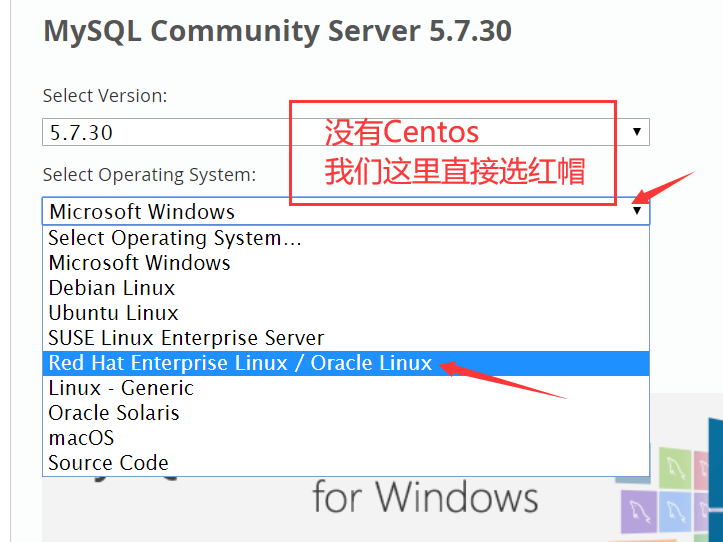Click the red-bordered Centos annotation box

453,152
